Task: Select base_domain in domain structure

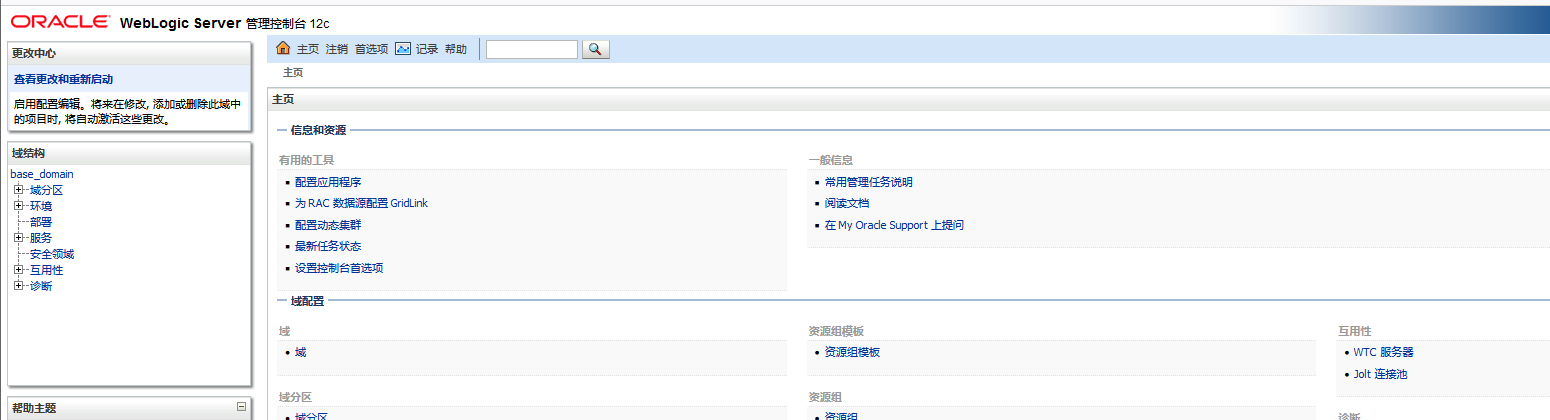Action: (x=42, y=174)
